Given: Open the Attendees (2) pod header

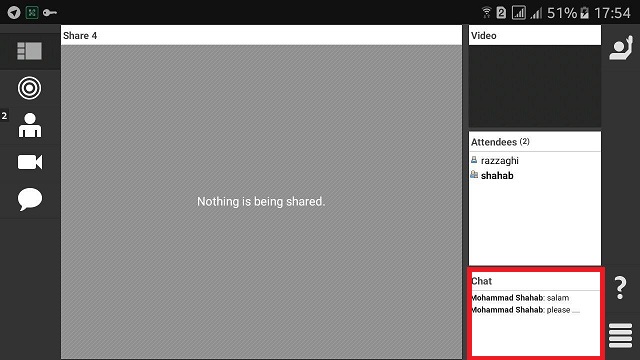Looking at the screenshot, I should pos(500,142).
